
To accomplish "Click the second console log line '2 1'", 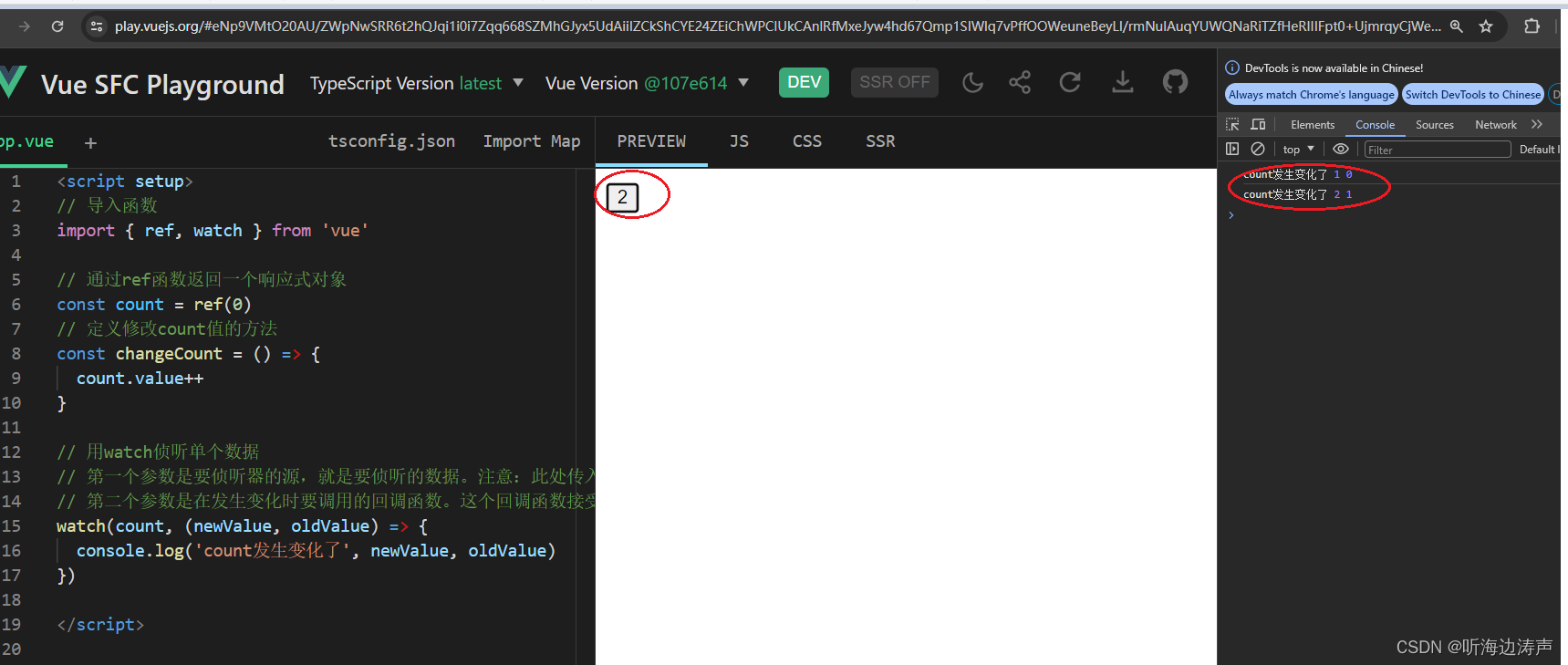I will click(1297, 194).
